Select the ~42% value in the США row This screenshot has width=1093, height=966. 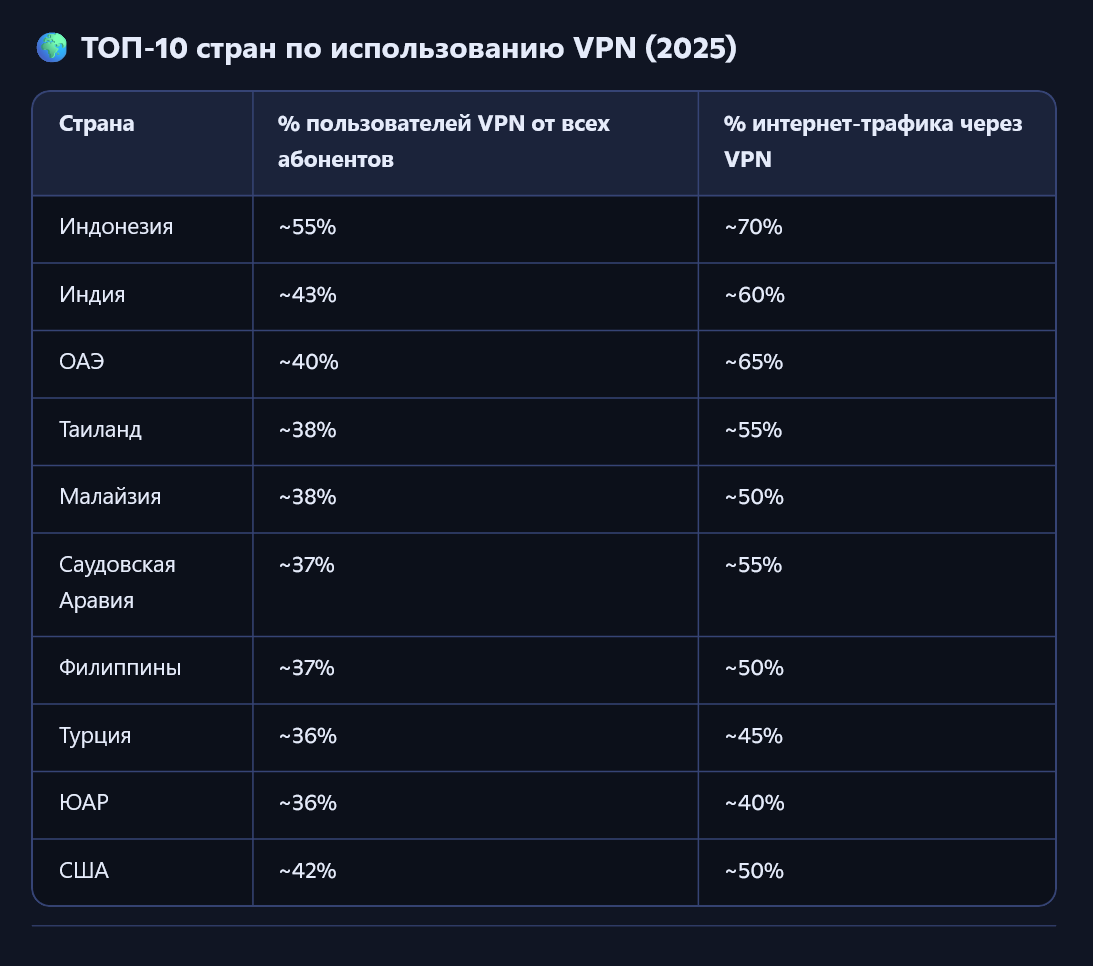pos(308,871)
